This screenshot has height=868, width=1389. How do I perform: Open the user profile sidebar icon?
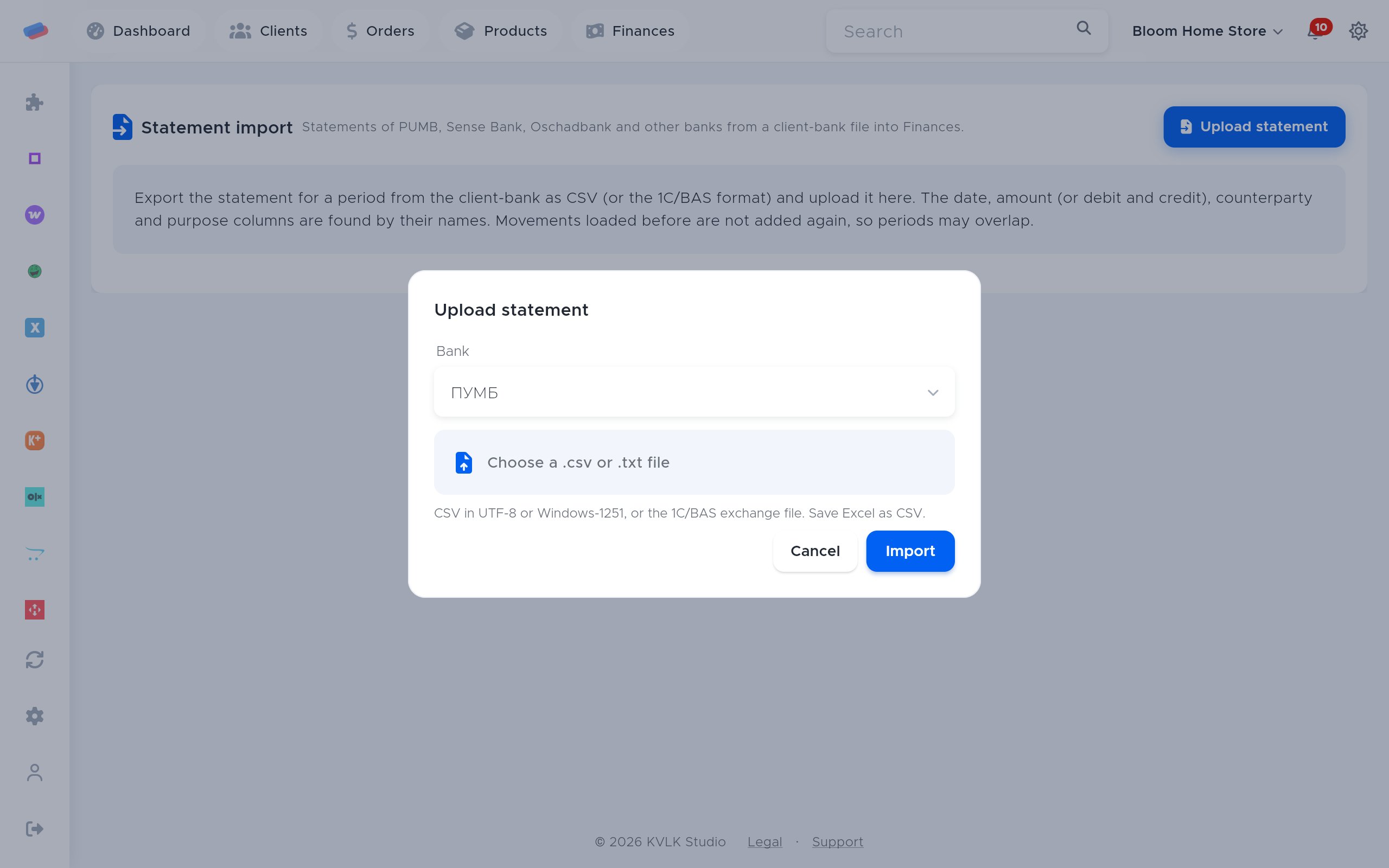[x=34, y=772]
